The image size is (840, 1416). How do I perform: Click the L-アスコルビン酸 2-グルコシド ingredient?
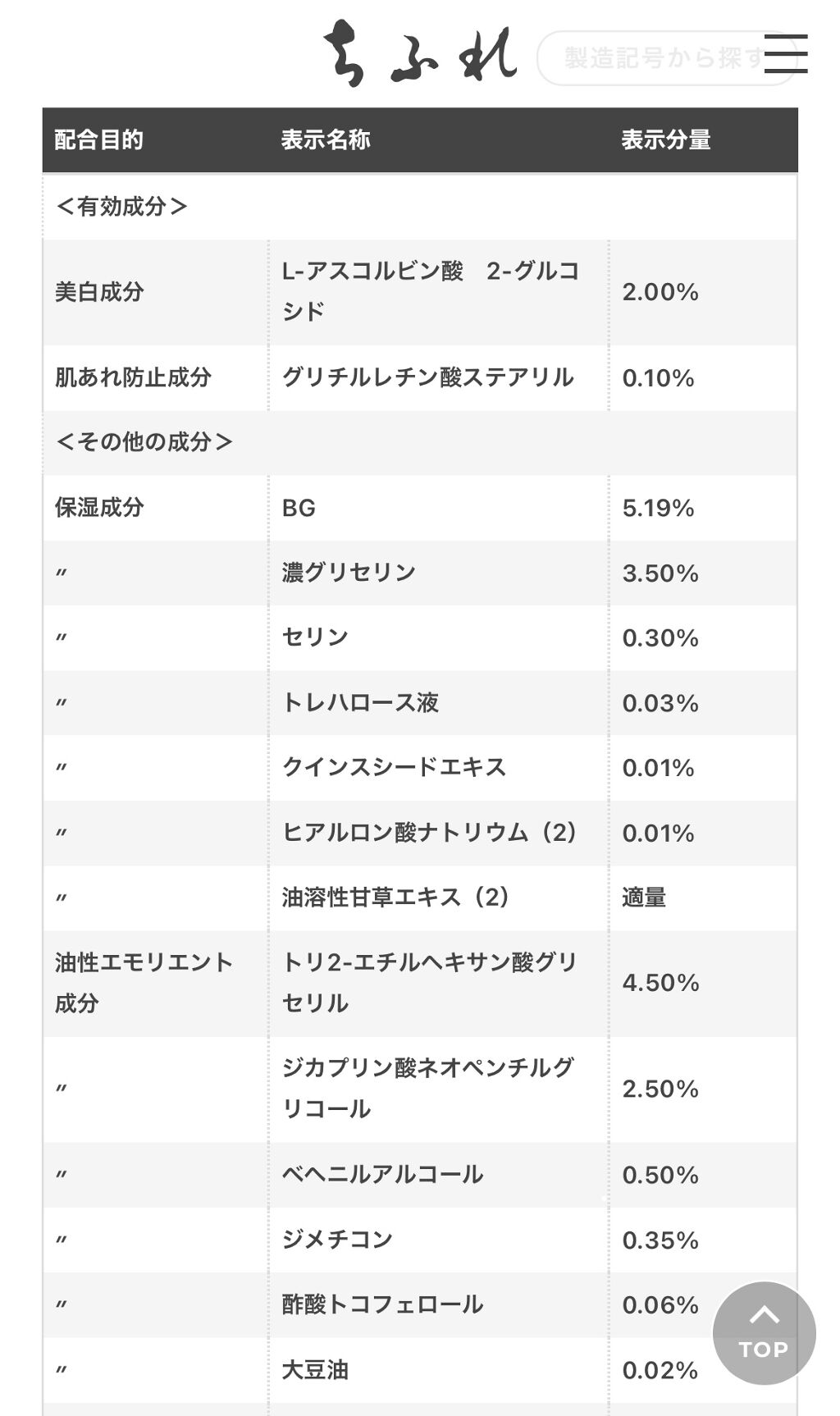[x=430, y=291]
